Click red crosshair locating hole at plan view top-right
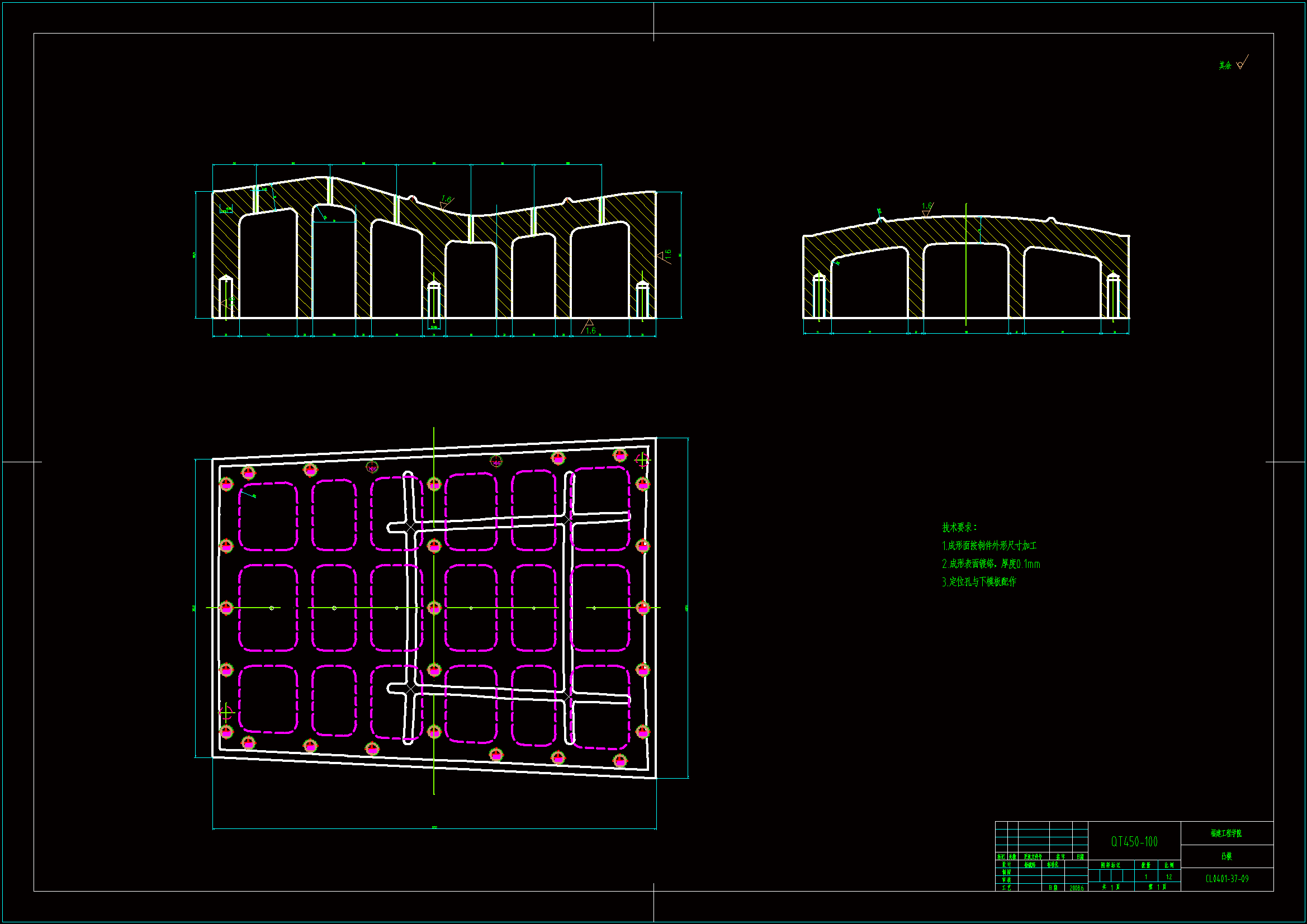Screen dimensions: 1307x924 pyautogui.click(x=642, y=459)
